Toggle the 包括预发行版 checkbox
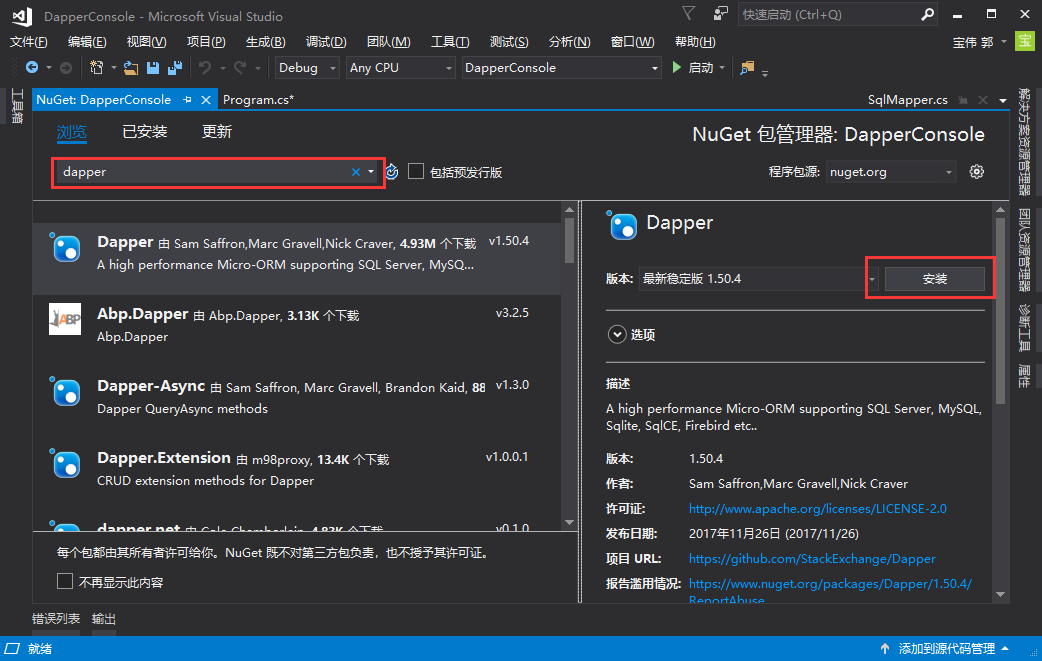 [x=416, y=171]
